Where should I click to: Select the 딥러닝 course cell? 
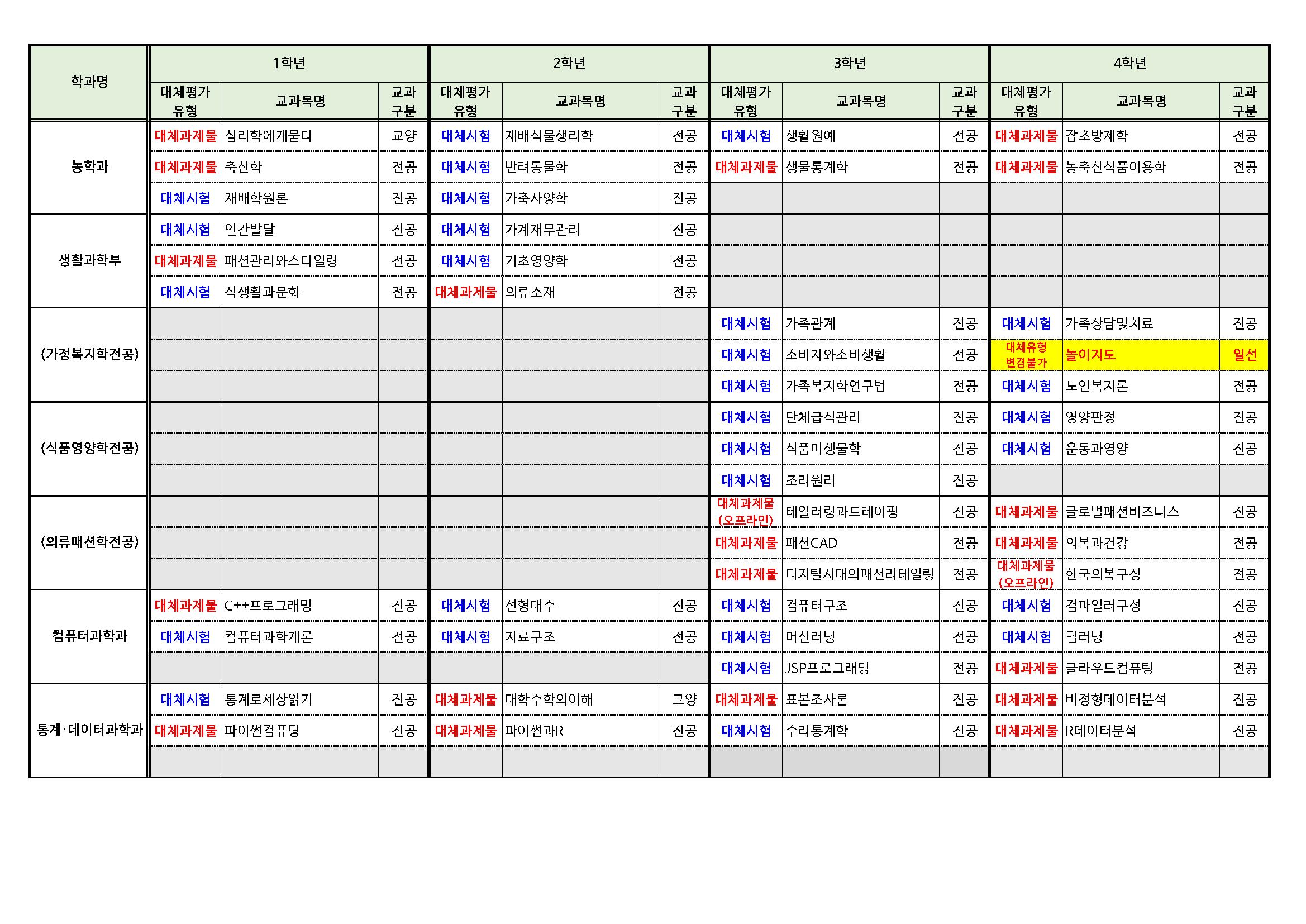coord(1141,636)
